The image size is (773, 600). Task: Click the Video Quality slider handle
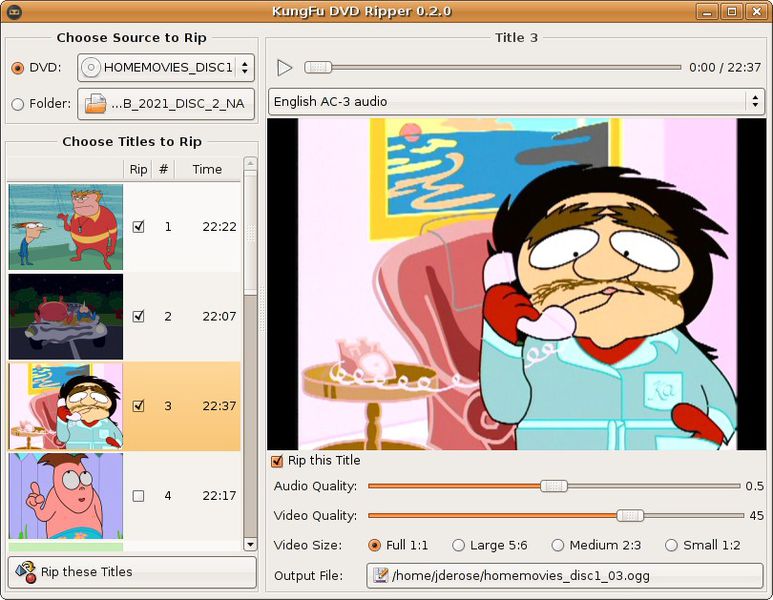pos(630,515)
